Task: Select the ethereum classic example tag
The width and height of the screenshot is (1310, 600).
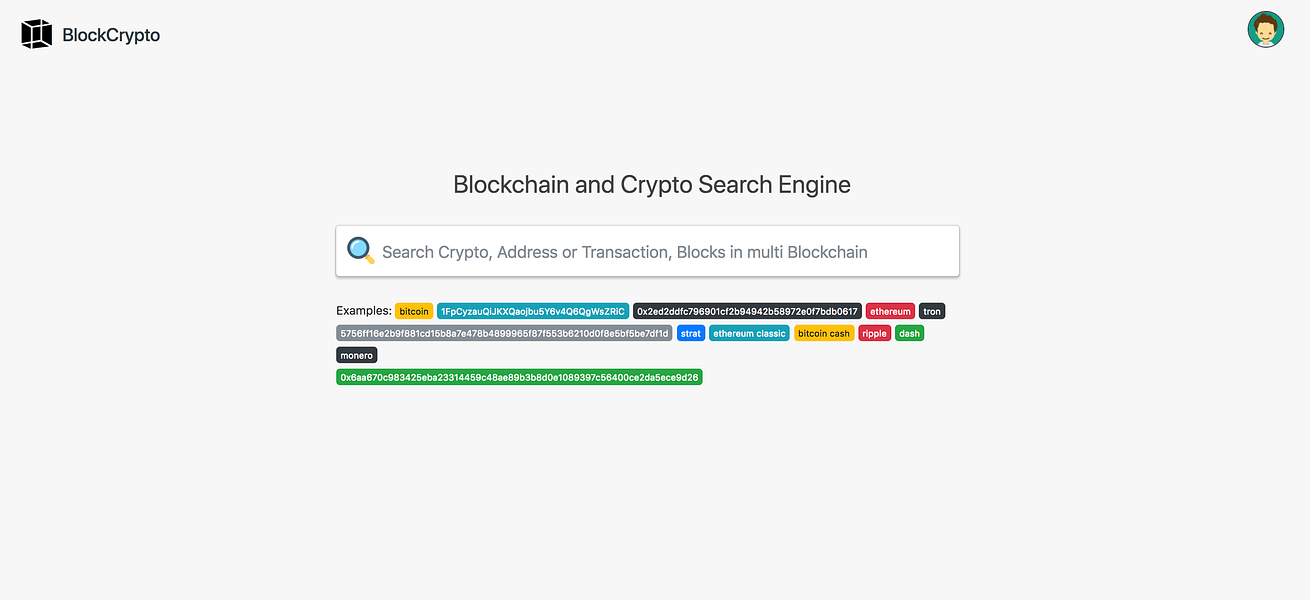Action: click(748, 333)
